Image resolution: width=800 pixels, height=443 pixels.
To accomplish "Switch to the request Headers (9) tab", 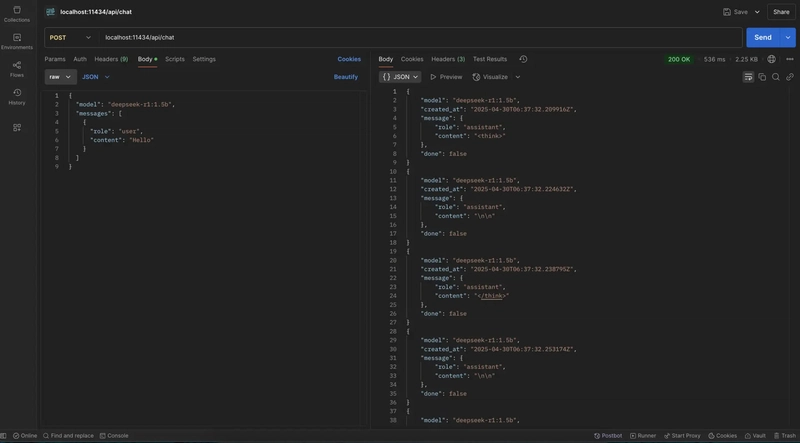I will pyautogui.click(x=111, y=59).
